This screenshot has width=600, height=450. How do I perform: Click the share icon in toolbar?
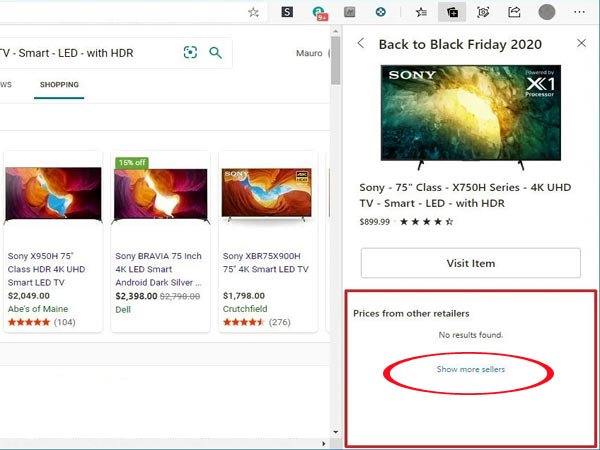[x=514, y=12]
